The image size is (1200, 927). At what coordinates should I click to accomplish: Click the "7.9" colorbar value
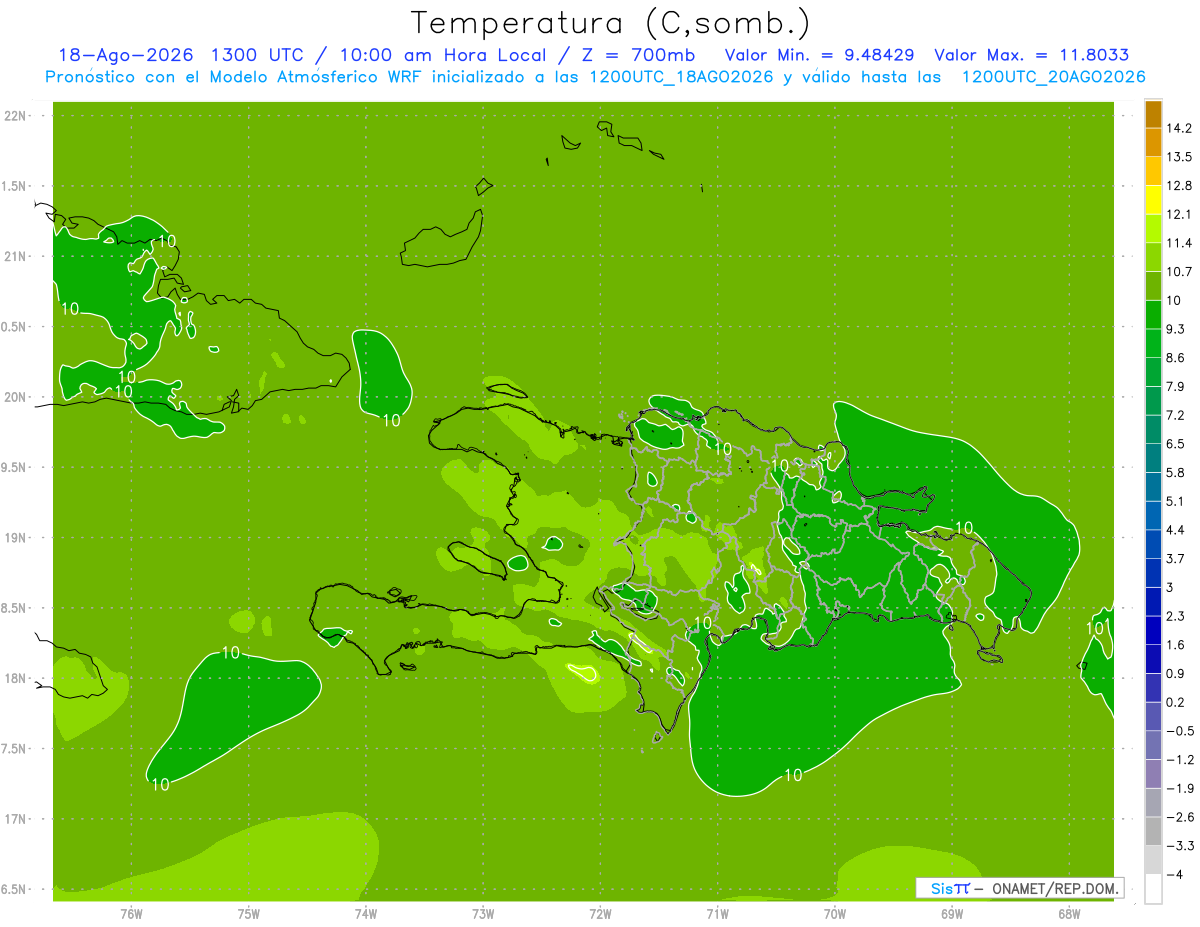(x=1176, y=386)
